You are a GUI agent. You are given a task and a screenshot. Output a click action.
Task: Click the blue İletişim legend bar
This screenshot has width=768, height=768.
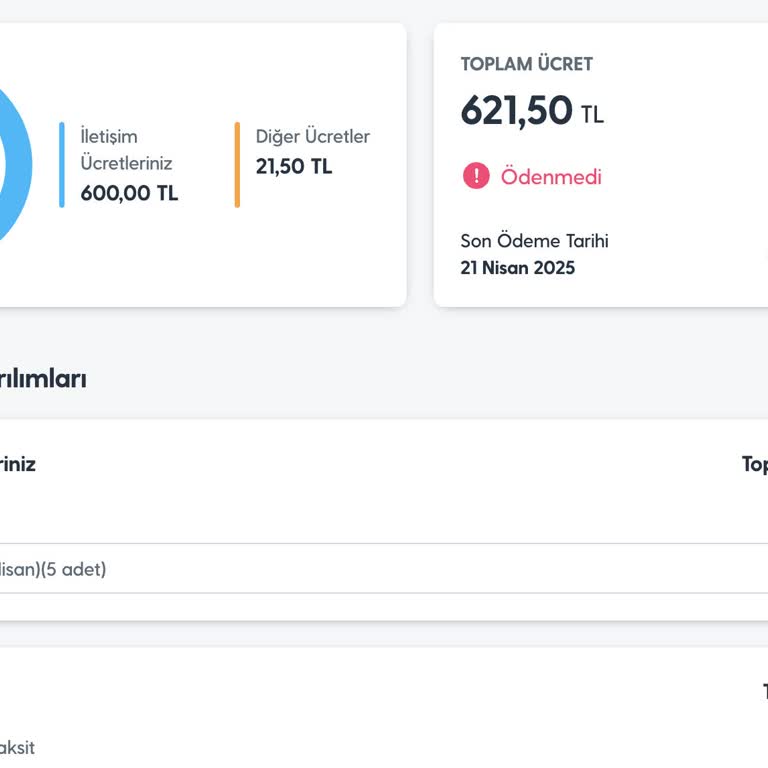click(x=62, y=165)
